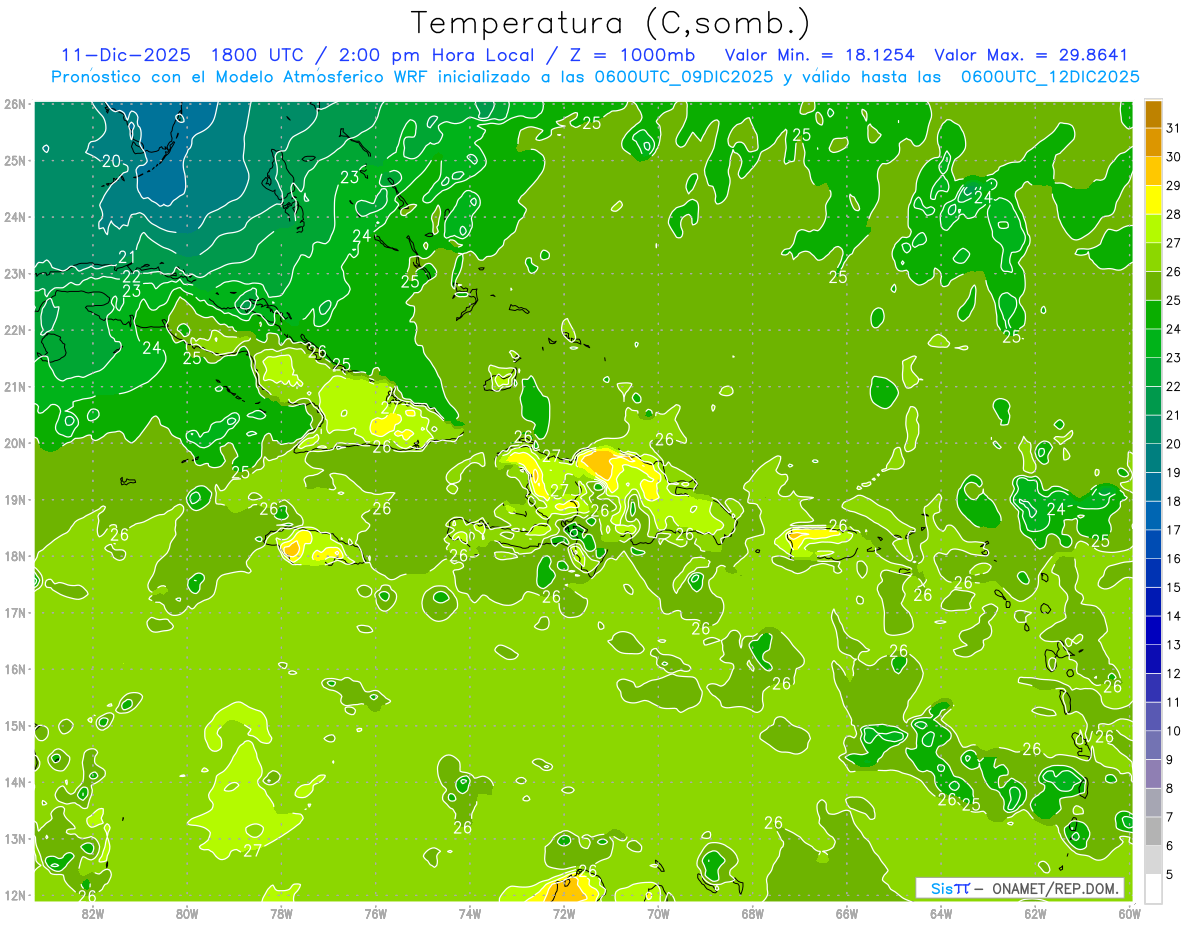Image resolution: width=1200 pixels, height=927 pixels.
Task: Click the 'Valor Max. = 29.8641' text
Action: (1030, 55)
